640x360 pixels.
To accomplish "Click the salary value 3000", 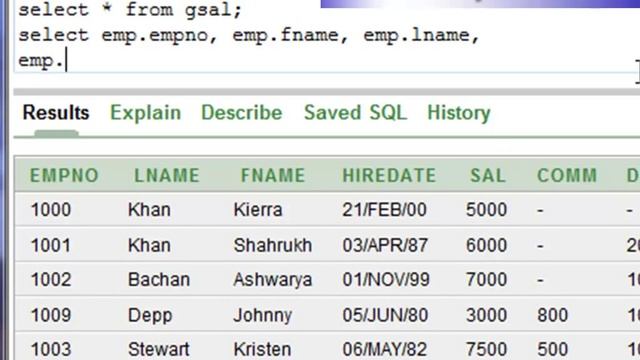I will click(487, 315).
